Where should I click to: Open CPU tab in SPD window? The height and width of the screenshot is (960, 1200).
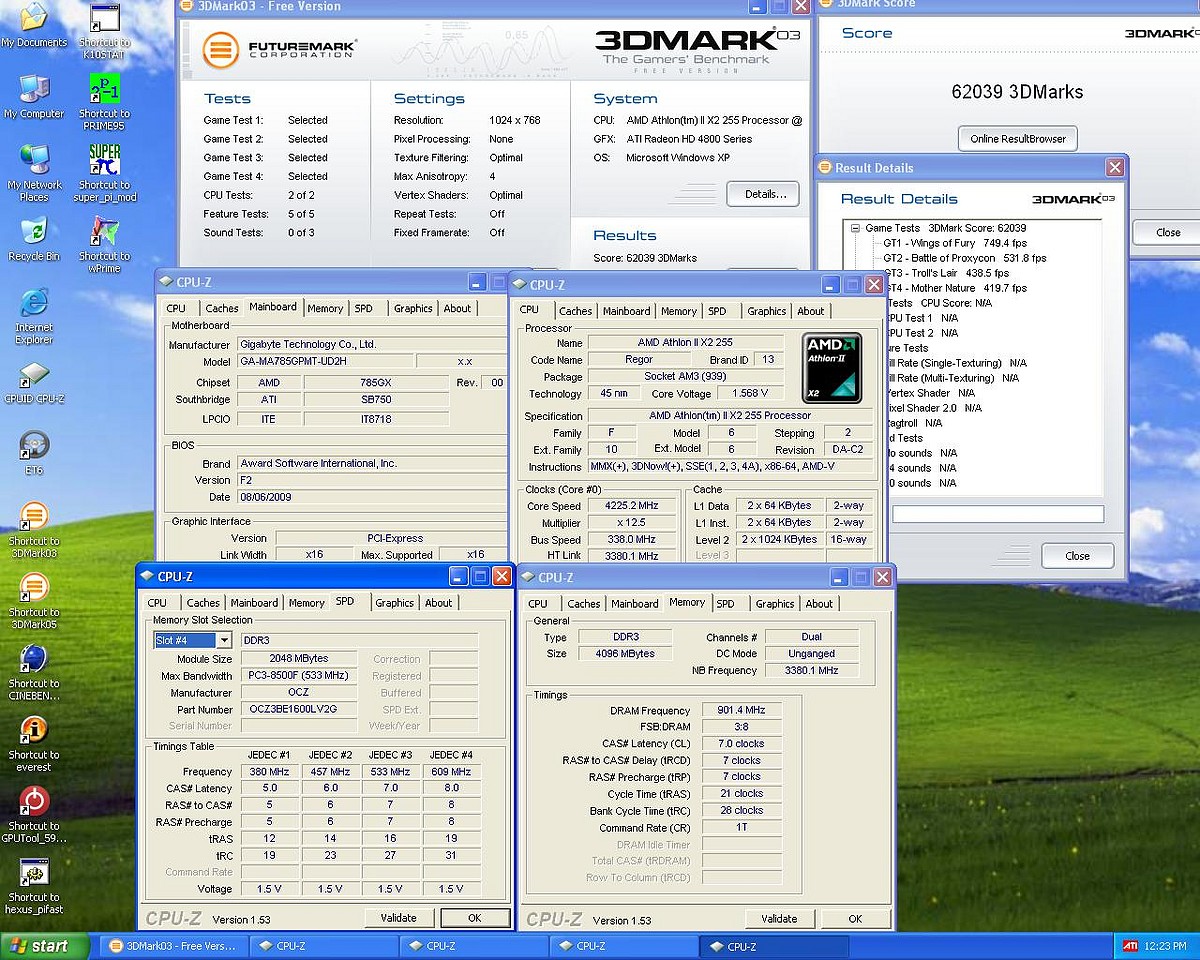(157, 603)
